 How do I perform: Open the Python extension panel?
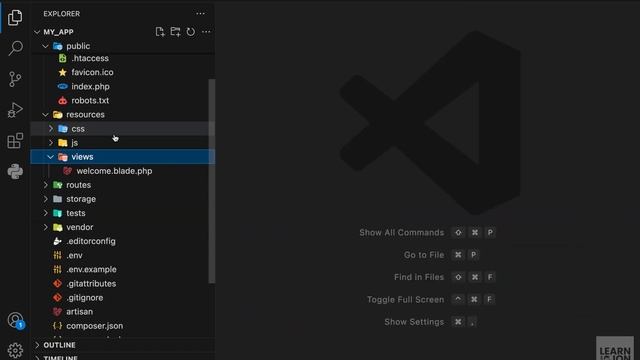(15, 171)
